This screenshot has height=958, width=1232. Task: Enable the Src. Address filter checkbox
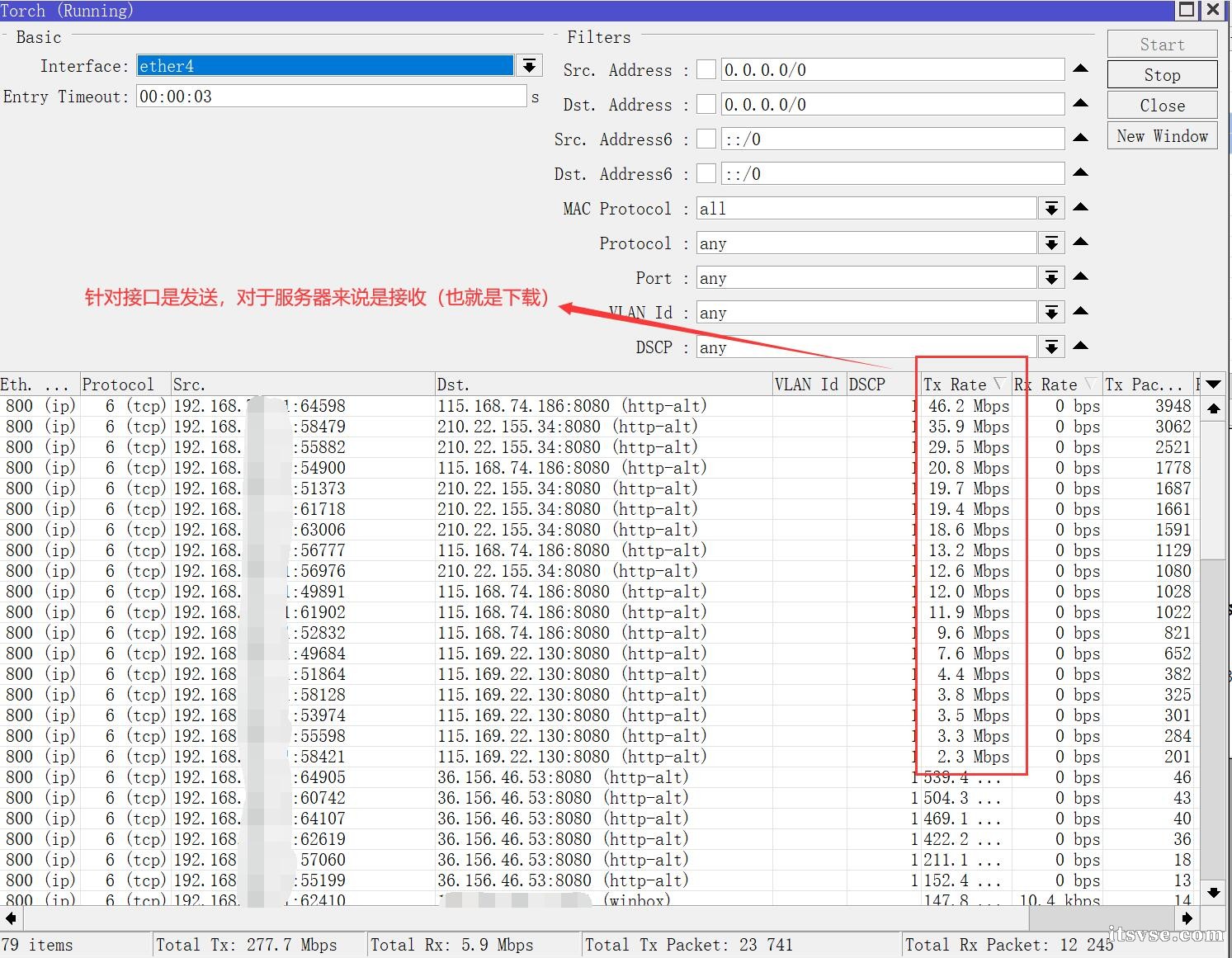[706, 69]
